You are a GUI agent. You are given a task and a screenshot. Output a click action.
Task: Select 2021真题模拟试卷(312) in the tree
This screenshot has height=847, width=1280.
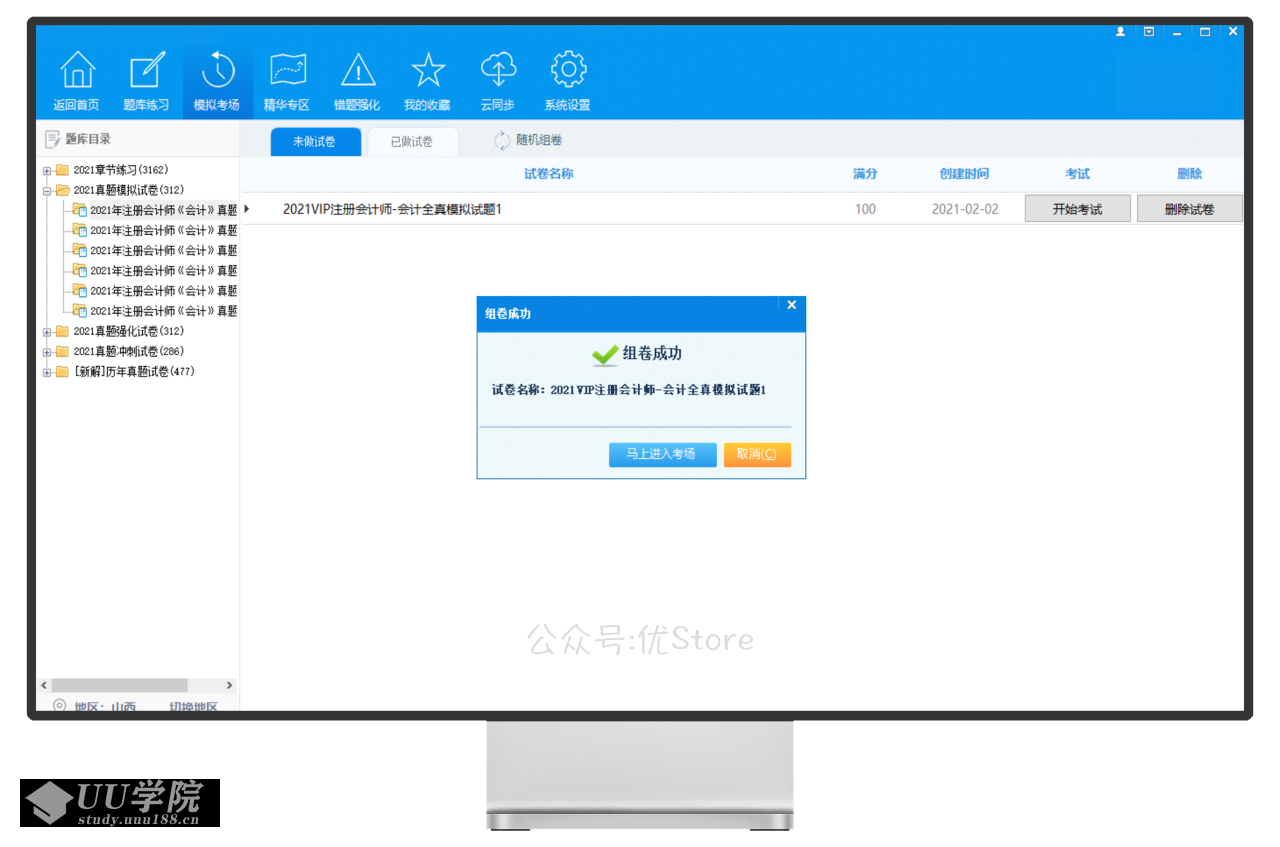click(x=128, y=190)
